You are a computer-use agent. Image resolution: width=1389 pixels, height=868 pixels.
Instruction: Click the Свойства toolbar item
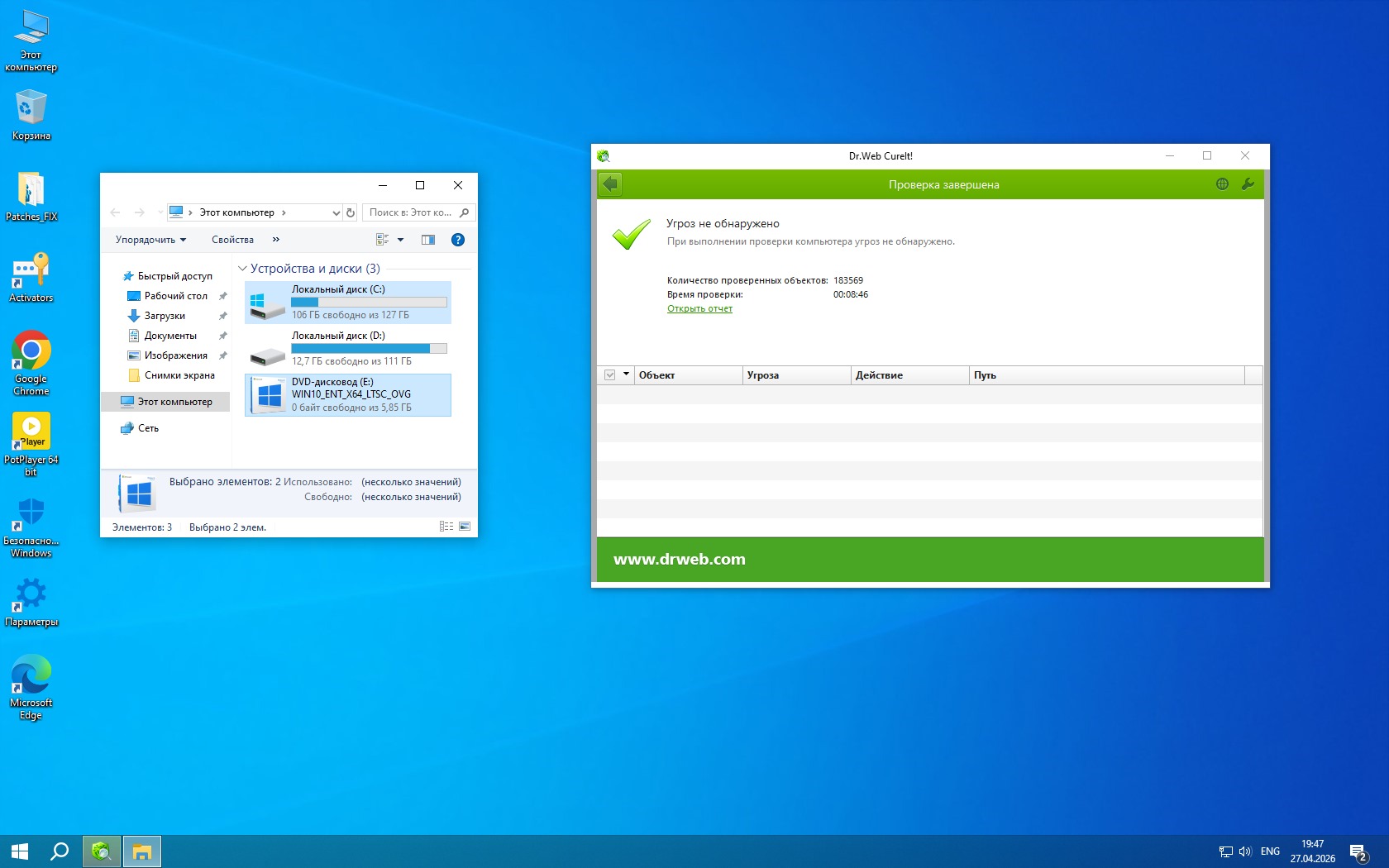point(232,240)
